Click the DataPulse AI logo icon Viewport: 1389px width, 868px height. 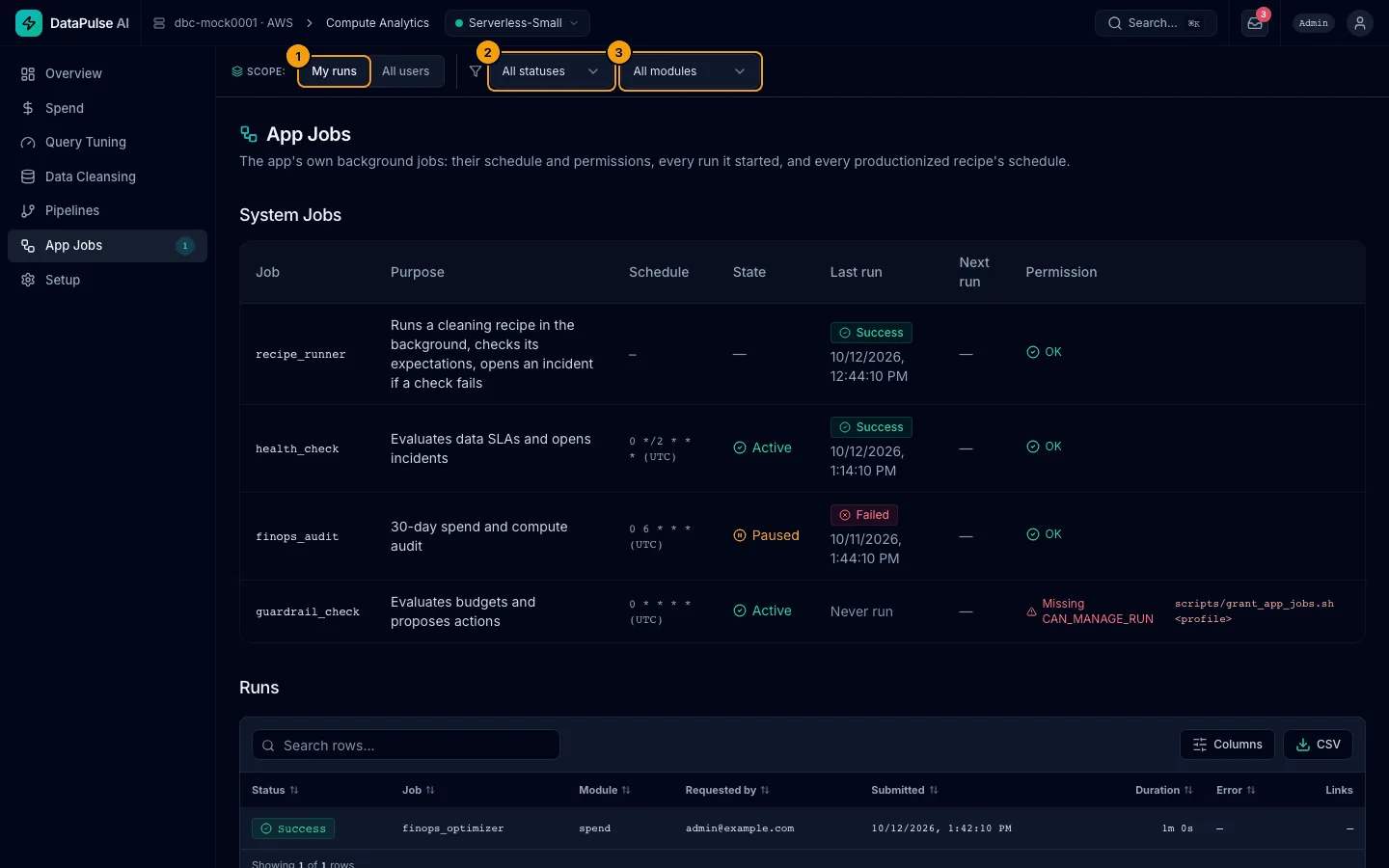click(29, 23)
